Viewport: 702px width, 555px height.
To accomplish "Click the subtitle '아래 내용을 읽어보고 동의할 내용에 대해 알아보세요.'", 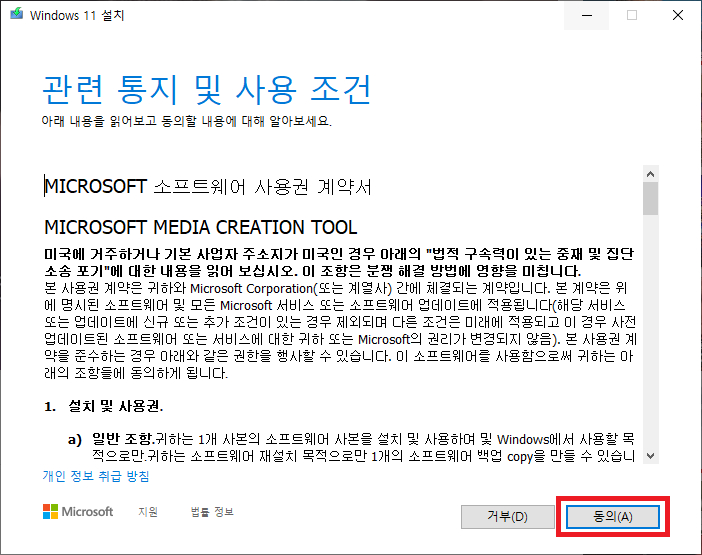I will coord(187,121).
